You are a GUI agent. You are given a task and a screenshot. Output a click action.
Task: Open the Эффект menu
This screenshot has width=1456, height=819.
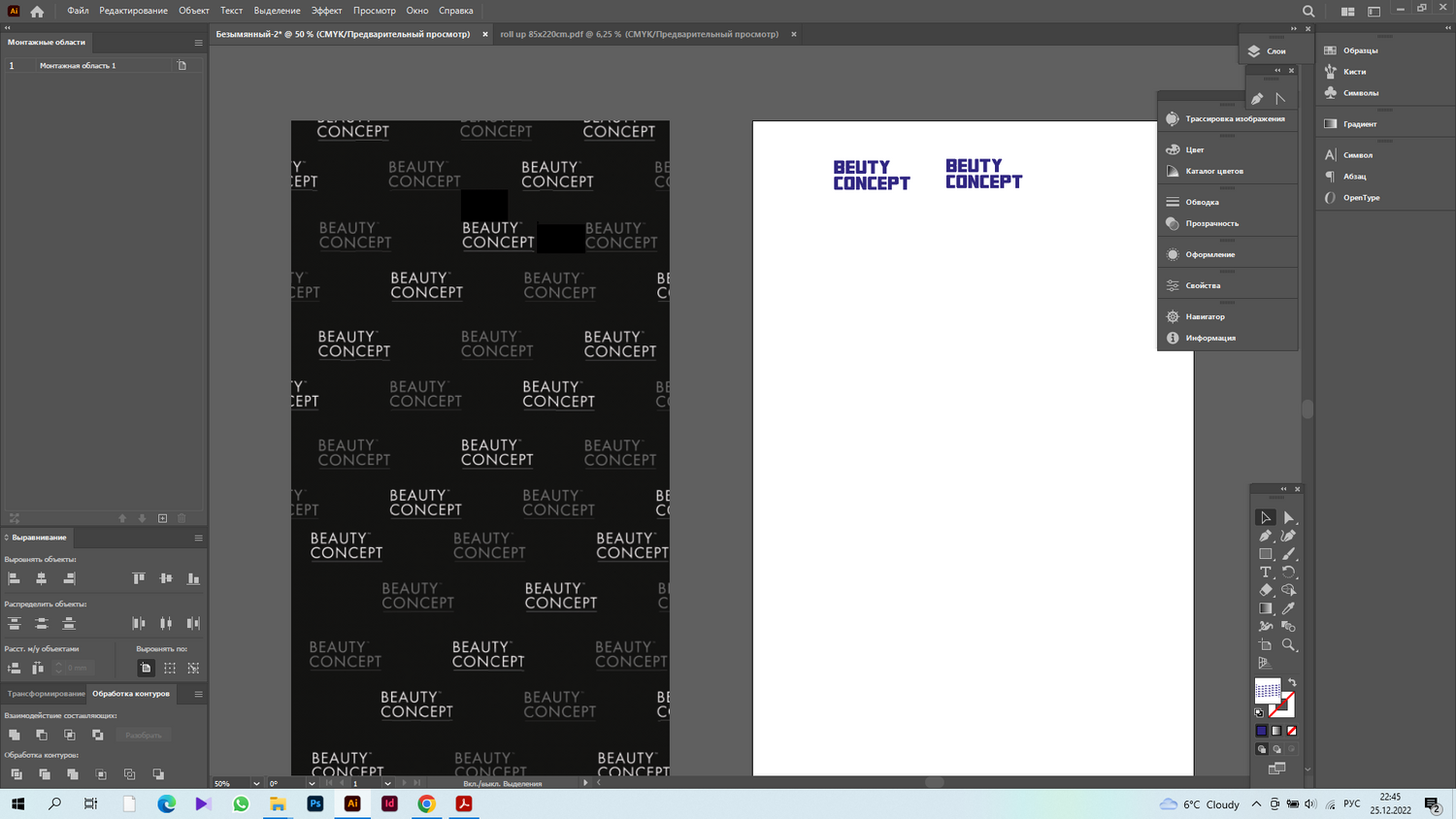[x=326, y=11]
